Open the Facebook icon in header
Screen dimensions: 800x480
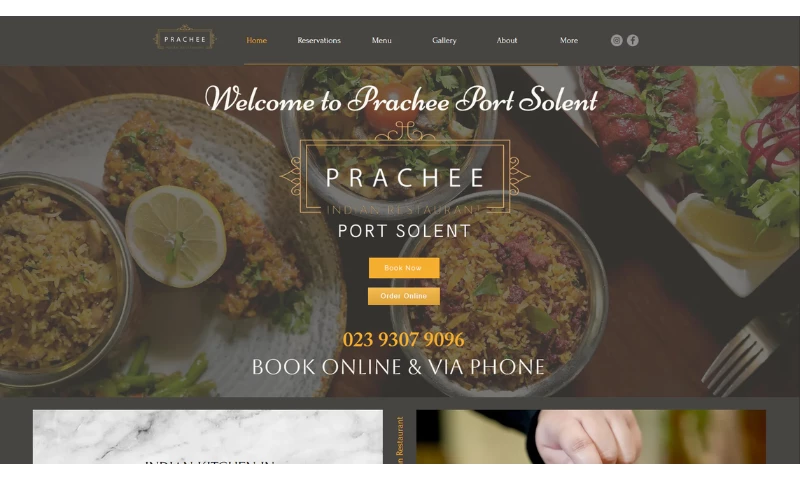point(633,40)
